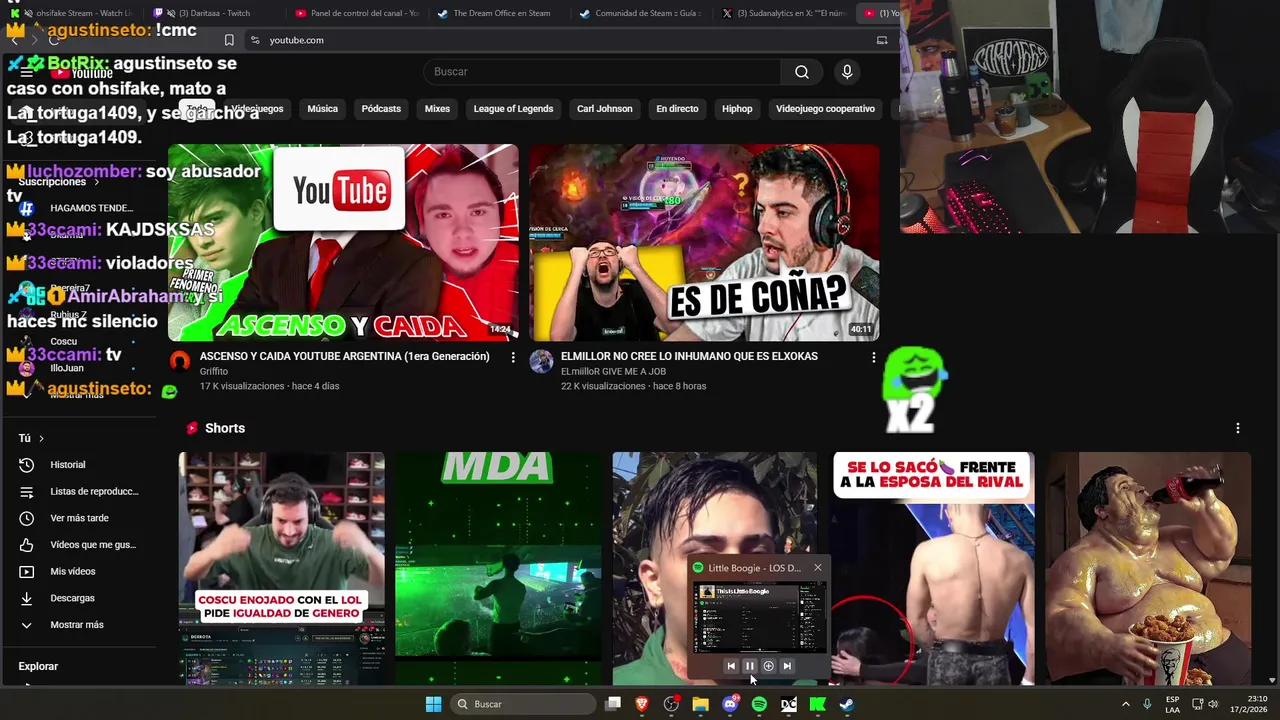Filter by League of Legends chip

513,109
